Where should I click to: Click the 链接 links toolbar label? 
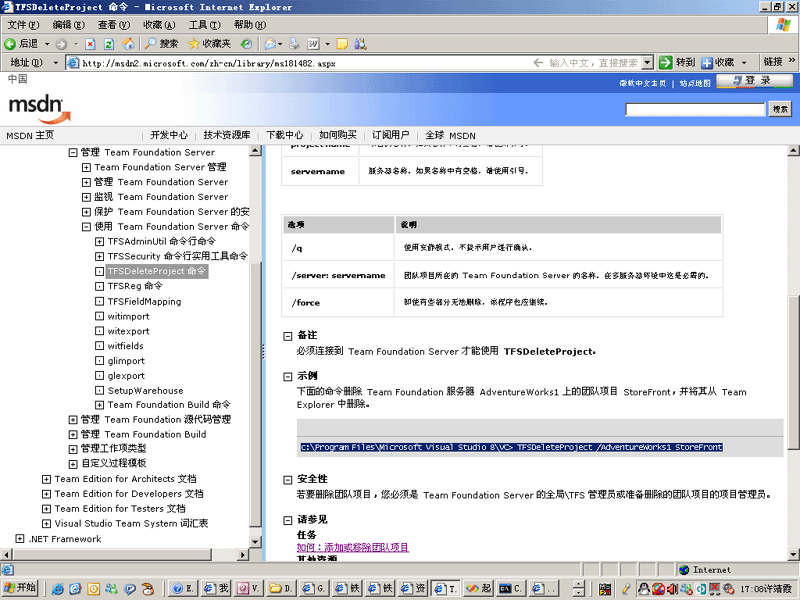[772, 62]
